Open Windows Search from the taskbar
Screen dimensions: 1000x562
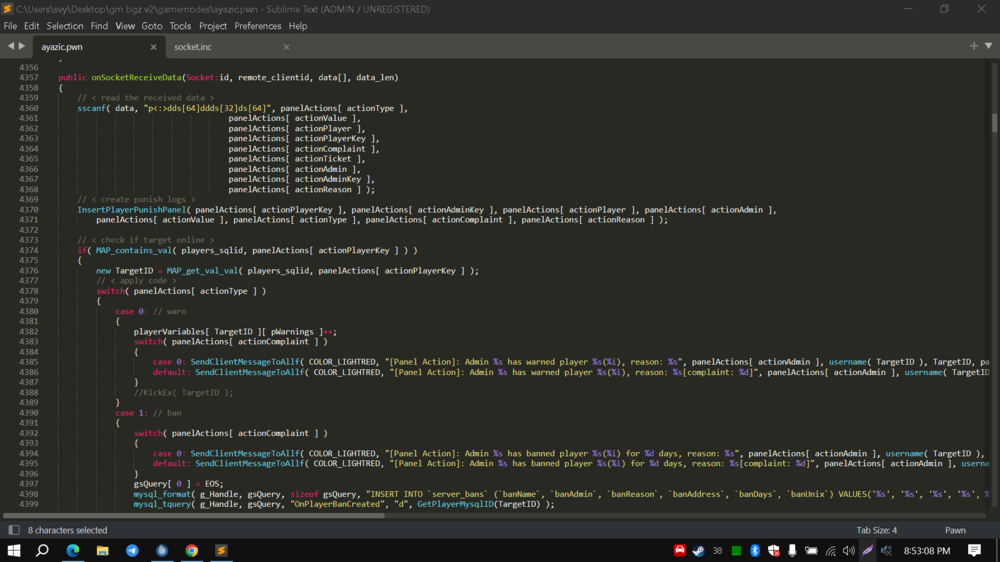click(42, 550)
